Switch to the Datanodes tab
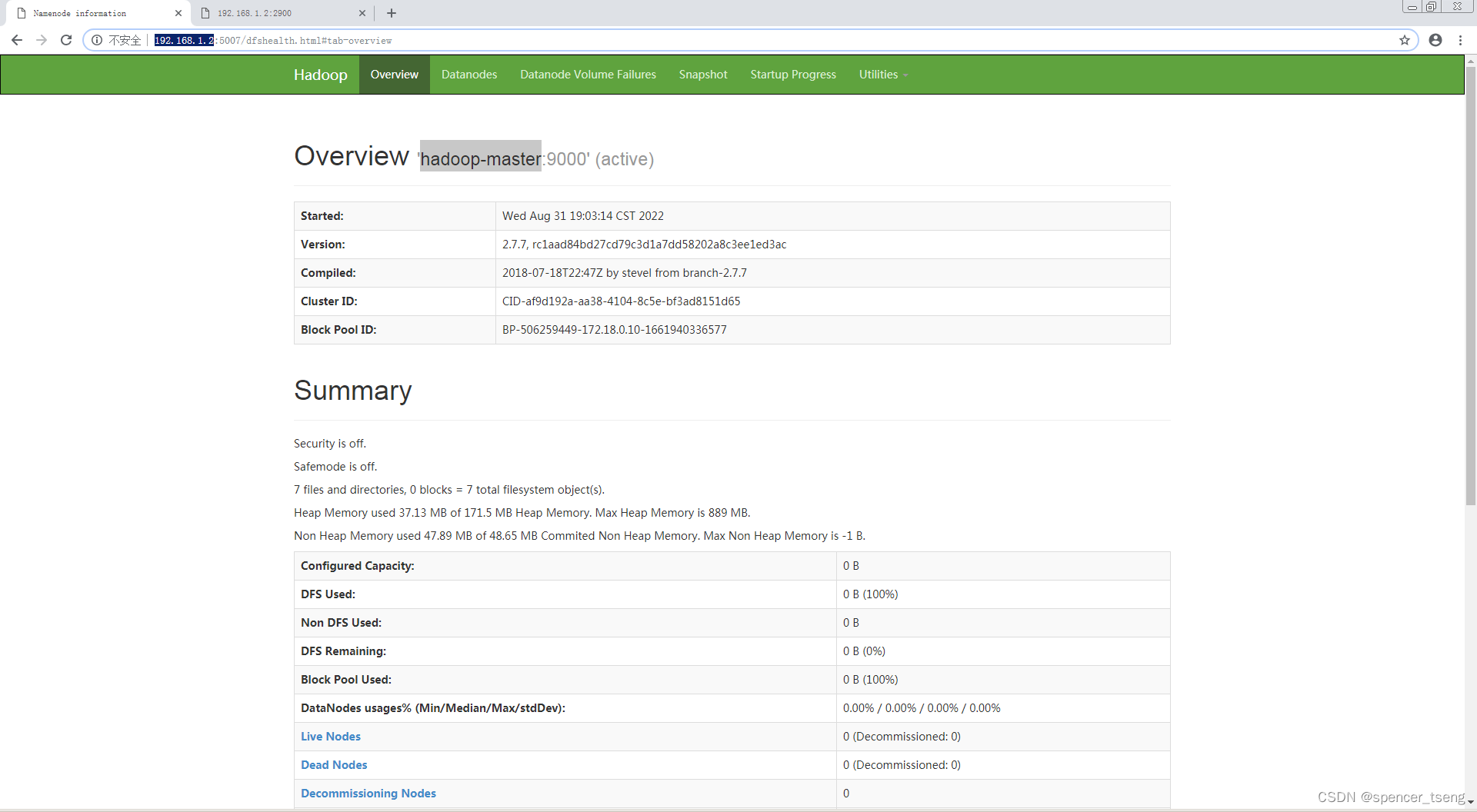This screenshot has width=1477, height=812. pyautogui.click(x=468, y=74)
